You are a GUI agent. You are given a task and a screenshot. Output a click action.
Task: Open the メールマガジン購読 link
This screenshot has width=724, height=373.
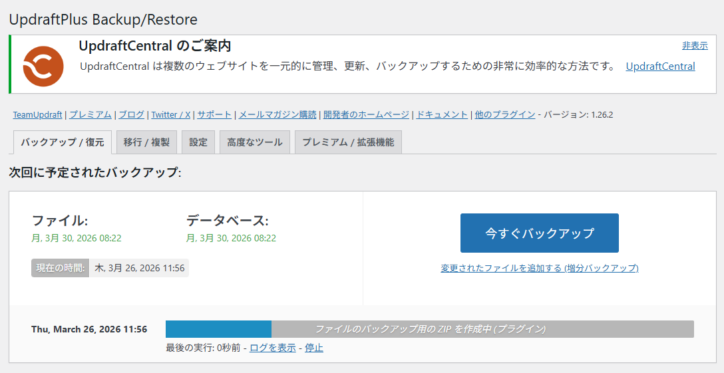[x=278, y=115]
